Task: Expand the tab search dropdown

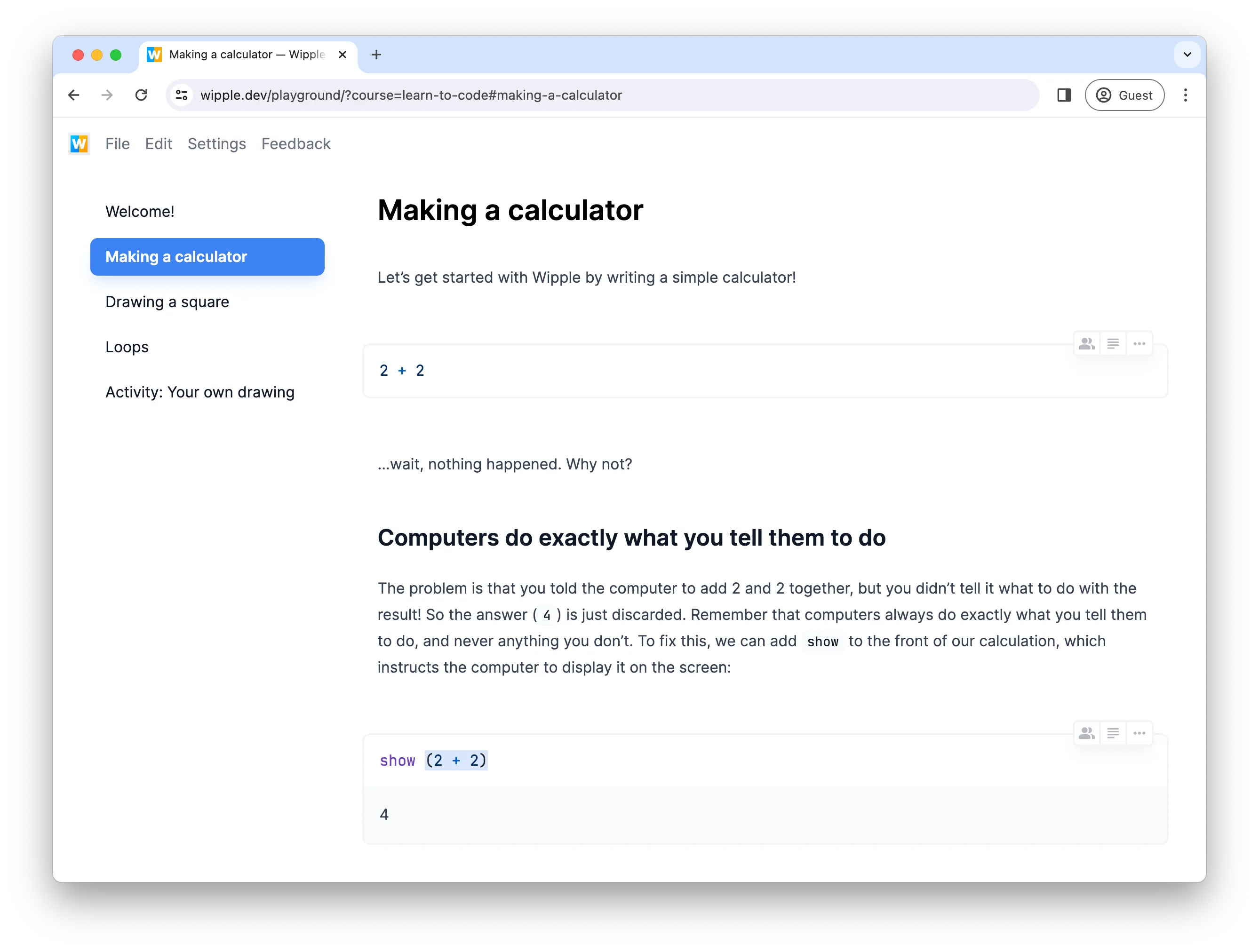Action: [x=1187, y=55]
